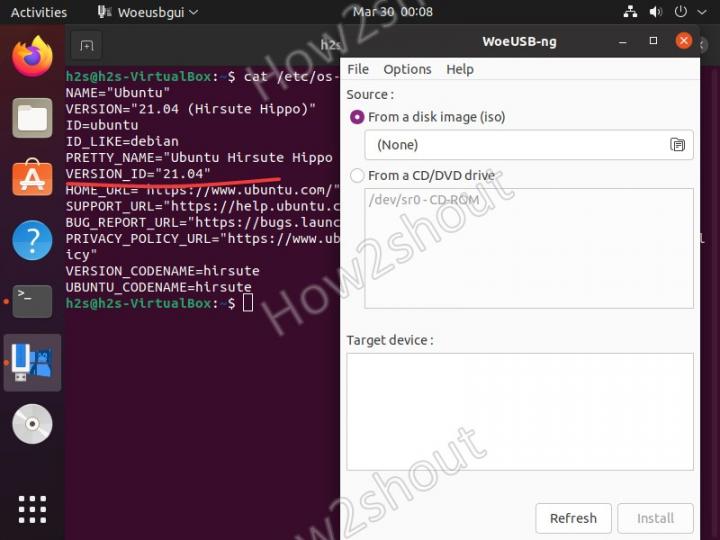The width and height of the screenshot is (720, 540).
Task: Open Ubuntu Software store icon
Action: pyautogui.click(x=32, y=179)
